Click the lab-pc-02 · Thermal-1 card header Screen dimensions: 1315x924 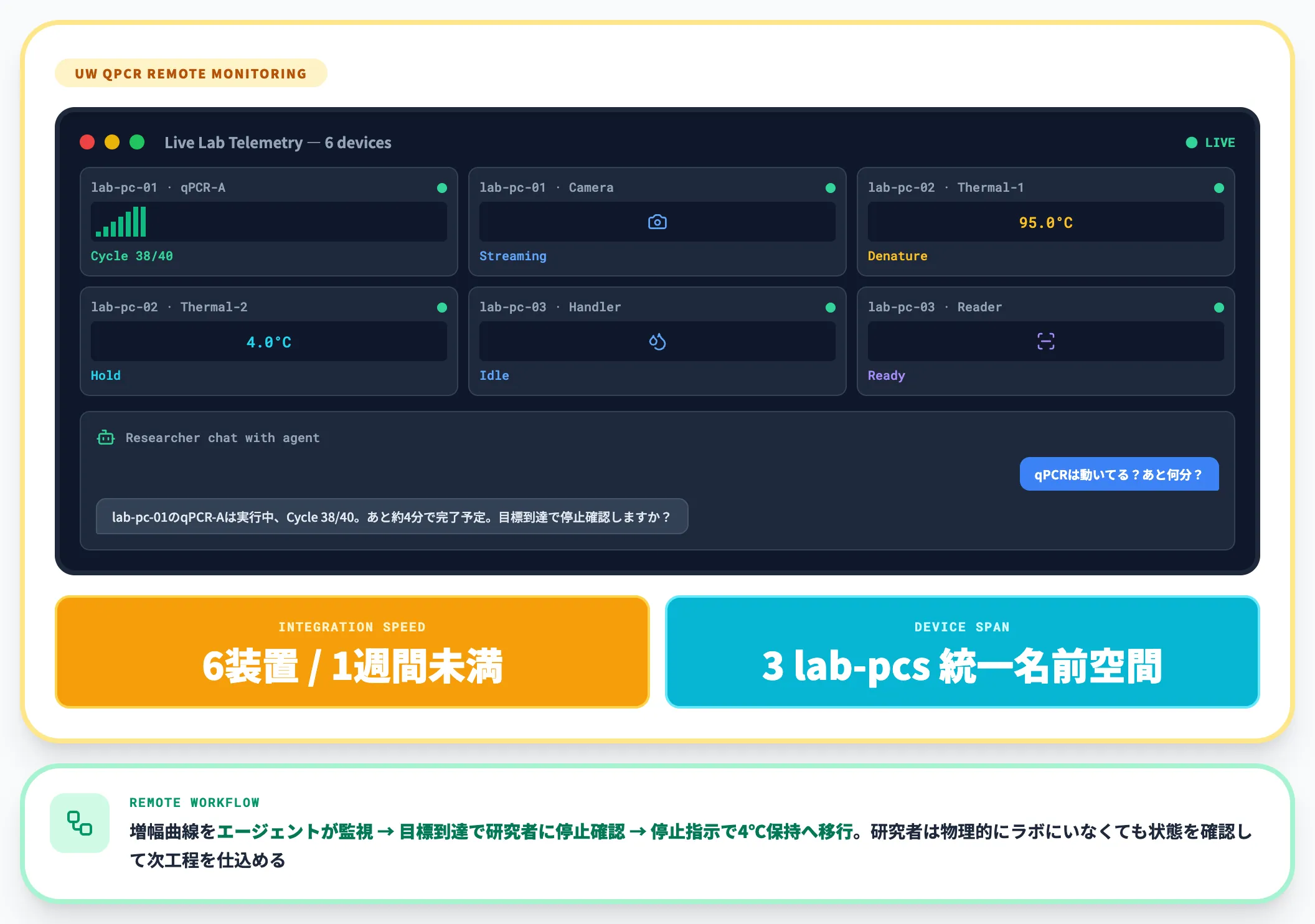pos(946,187)
